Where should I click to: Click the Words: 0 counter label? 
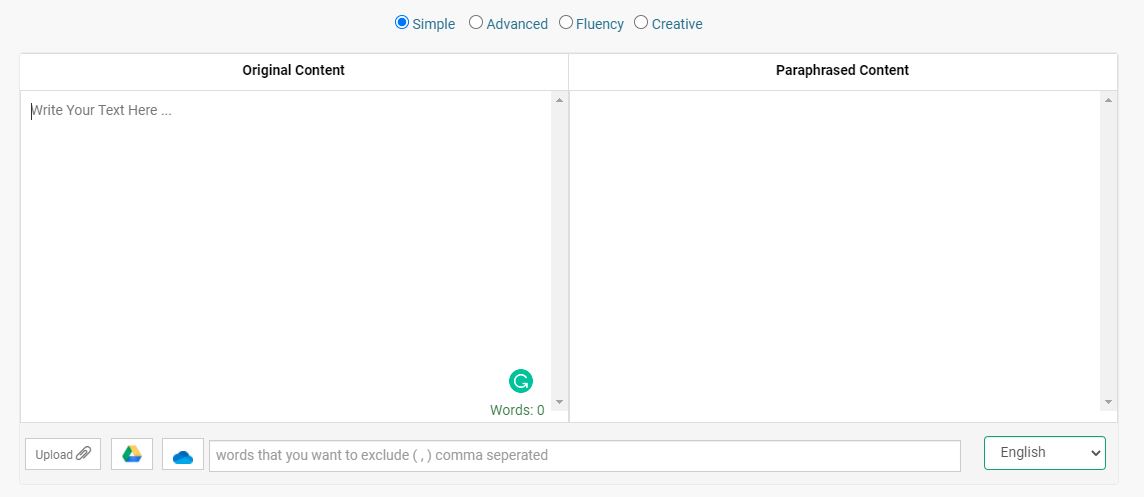(x=517, y=410)
